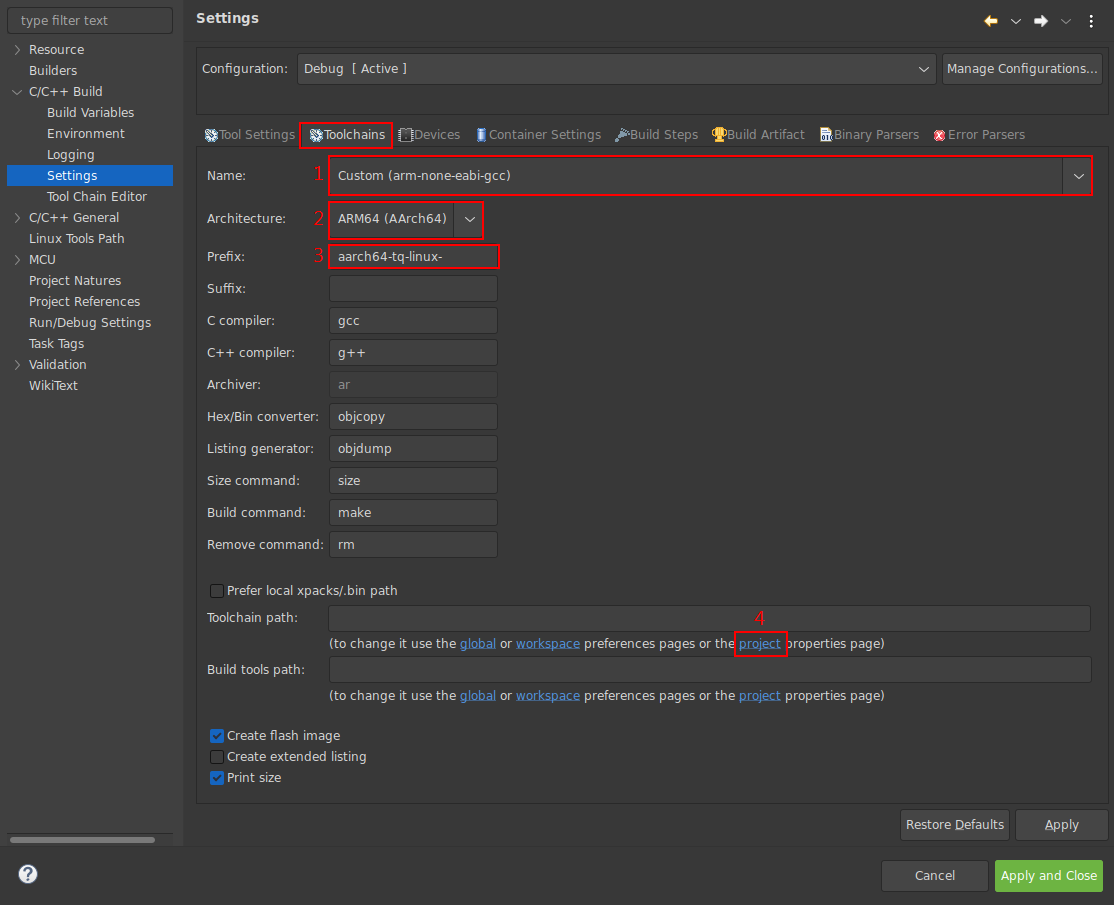This screenshot has width=1114, height=905.
Task: Click the Restore Defaults button
Action: [x=954, y=825]
